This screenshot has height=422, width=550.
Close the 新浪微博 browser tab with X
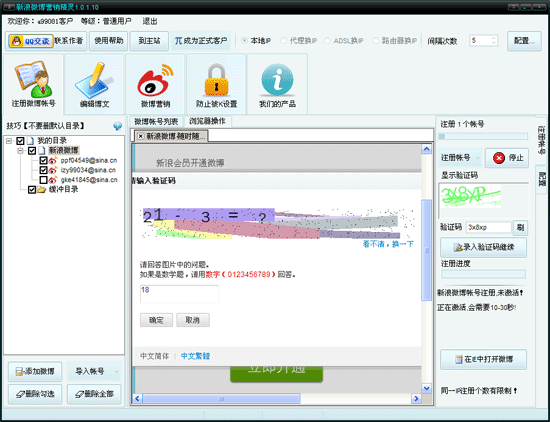(140, 136)
